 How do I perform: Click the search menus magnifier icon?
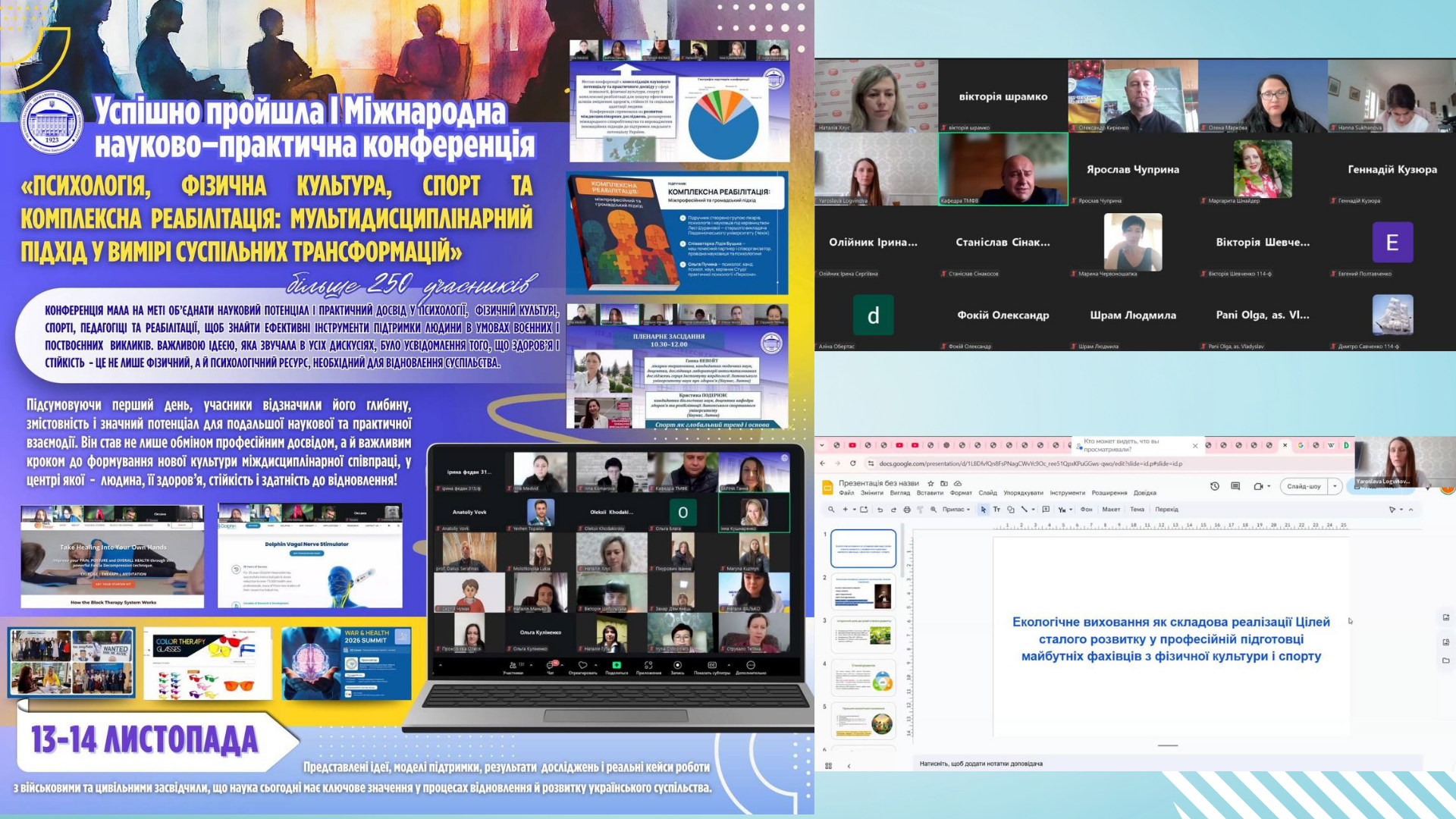pos(831,510)
